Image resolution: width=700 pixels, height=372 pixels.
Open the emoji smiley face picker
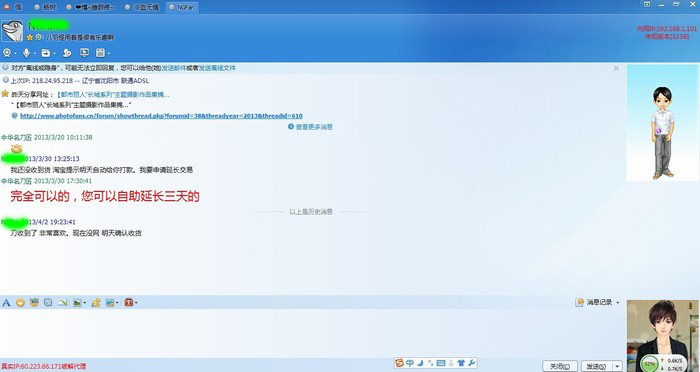click(20, 302)
